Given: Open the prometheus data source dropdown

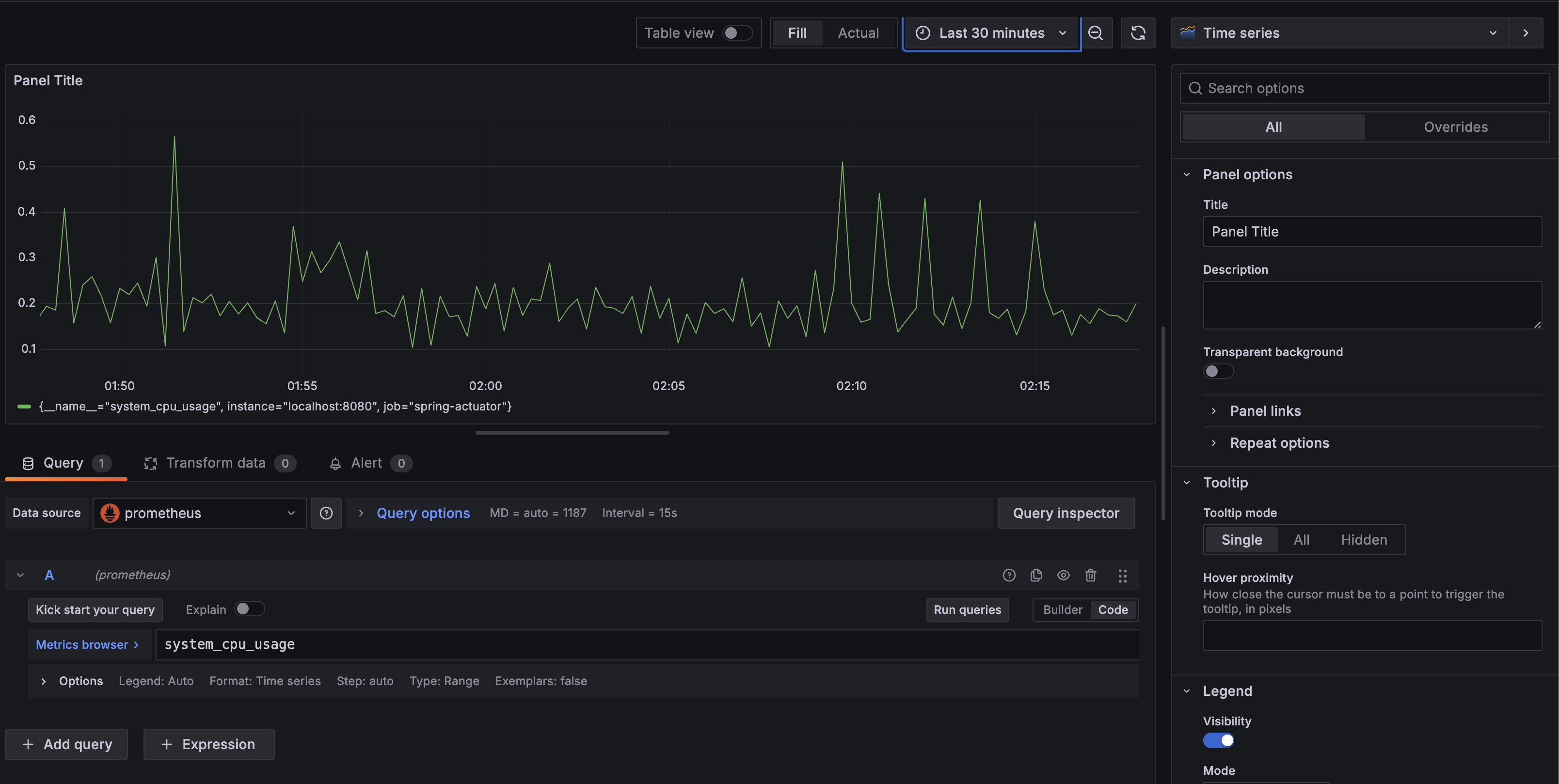Looking at the screenshot, I should (199, 513).
